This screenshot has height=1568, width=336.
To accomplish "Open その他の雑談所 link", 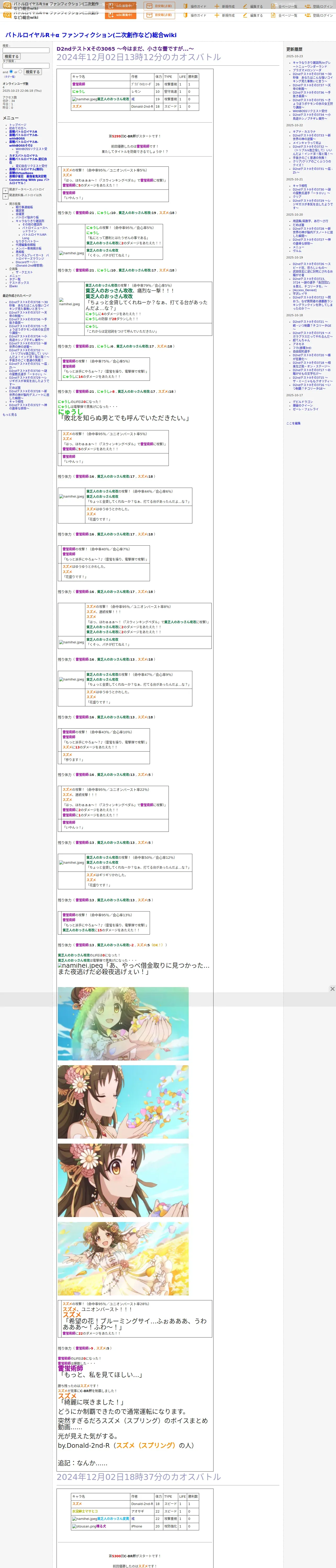I will point(32,224).
